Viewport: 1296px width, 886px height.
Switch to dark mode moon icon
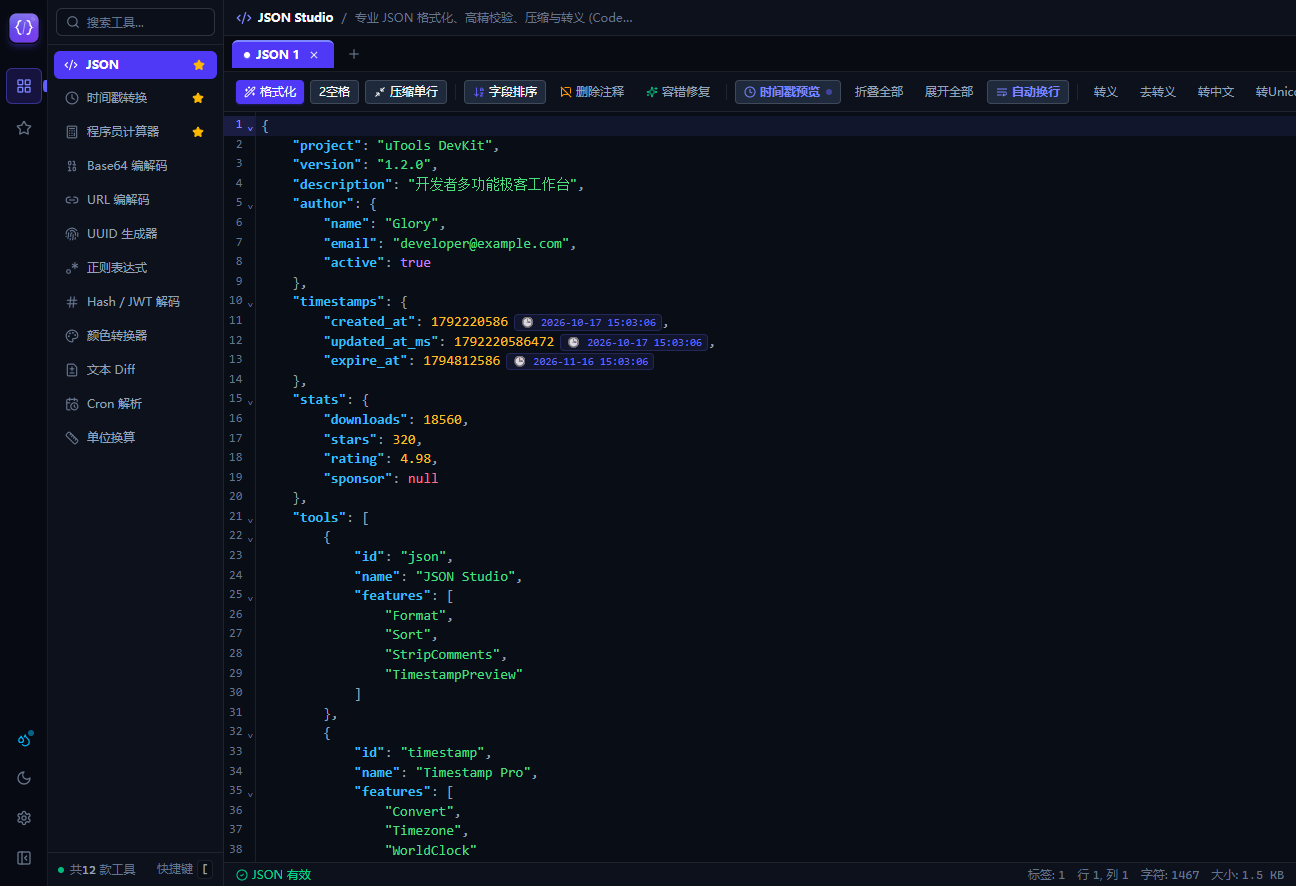(x=24, y=778)
